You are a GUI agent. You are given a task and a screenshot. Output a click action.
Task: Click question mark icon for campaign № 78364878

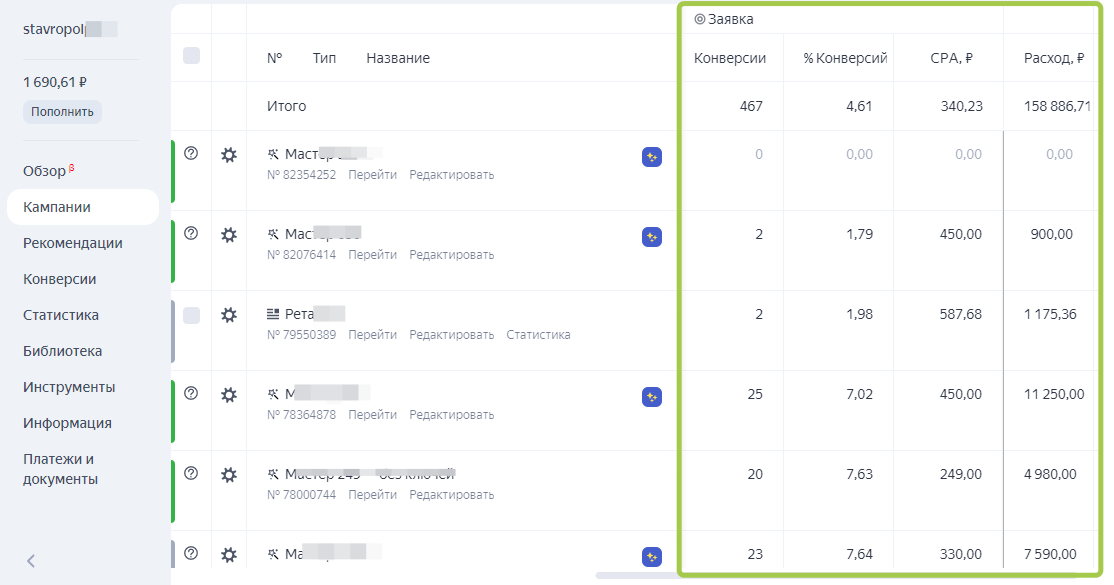191,393
